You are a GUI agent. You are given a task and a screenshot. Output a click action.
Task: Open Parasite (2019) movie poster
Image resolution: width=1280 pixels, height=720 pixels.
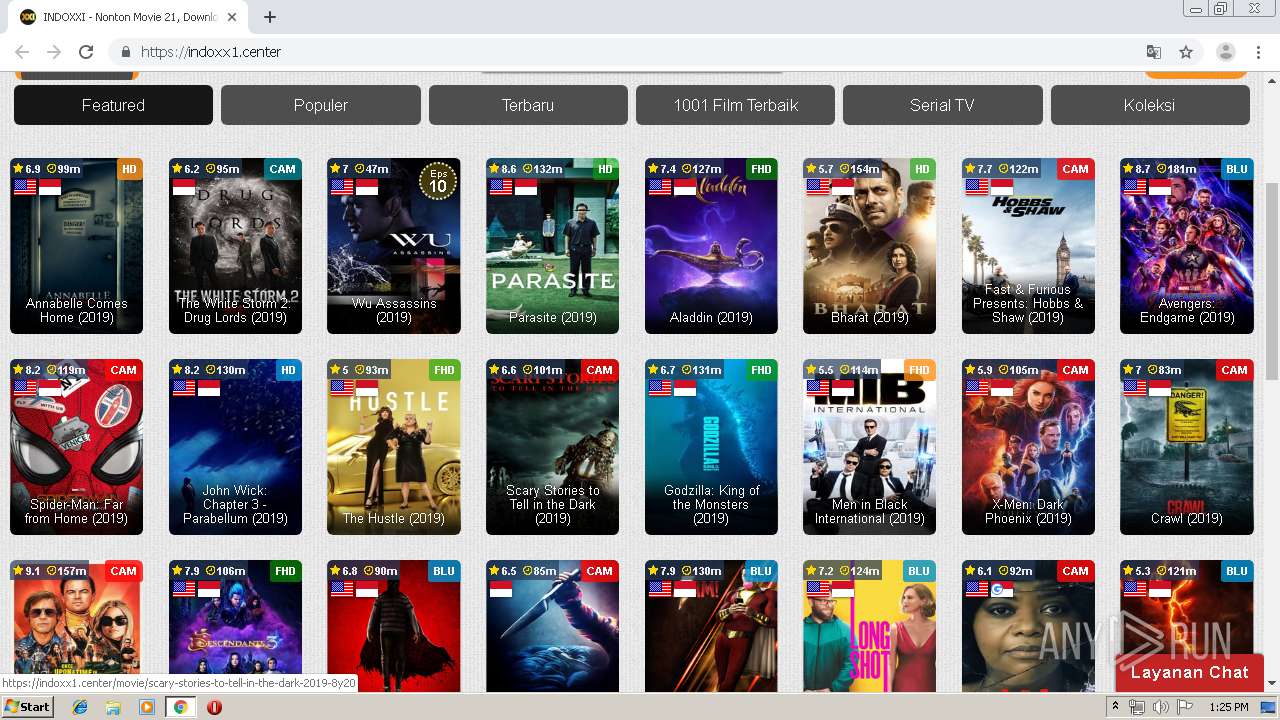pyautogui.click(x=552, y=246)
